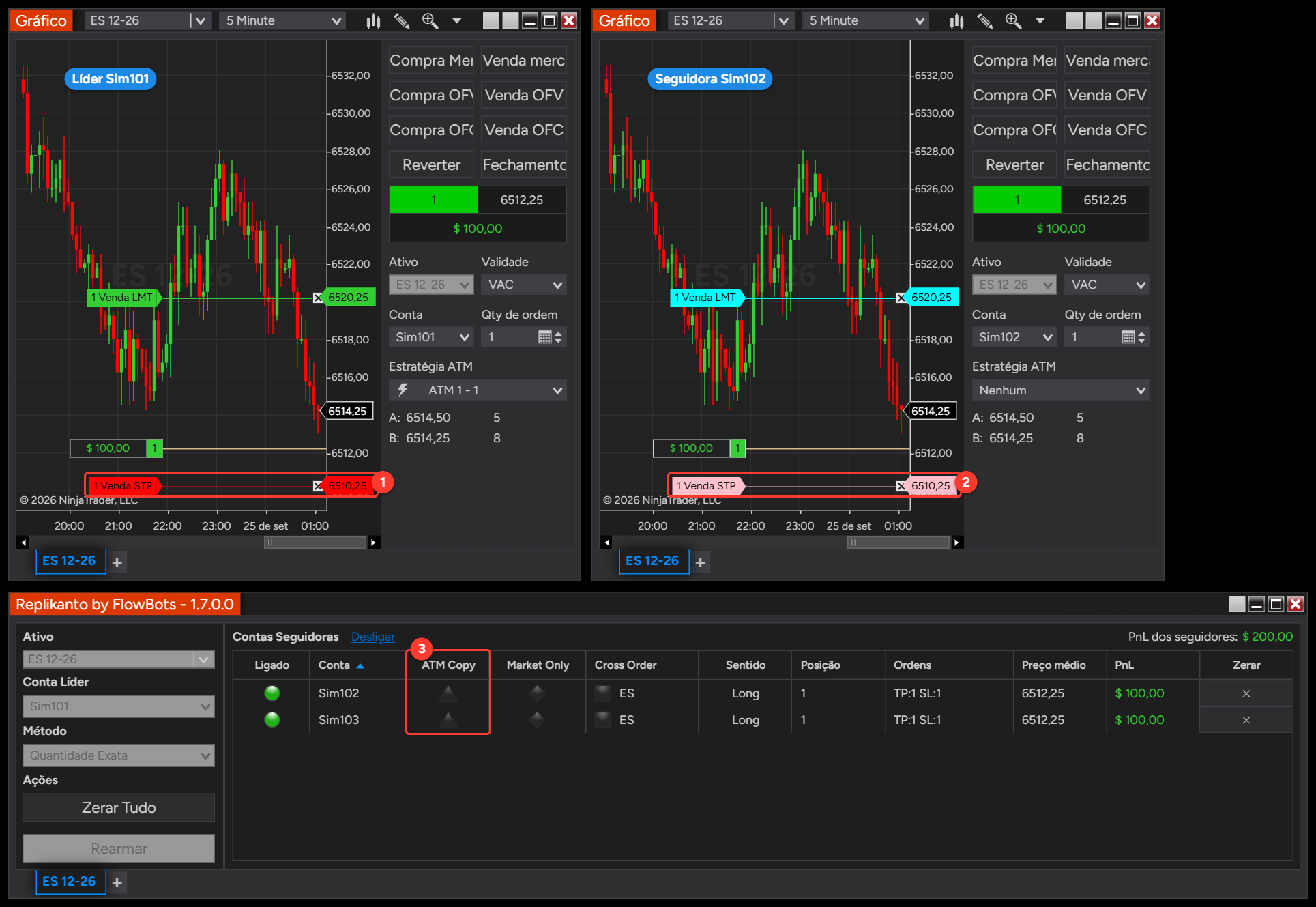Zero the Sim103 position with its X
This screenshot has height=907, width=1316.
[1246, 720]
